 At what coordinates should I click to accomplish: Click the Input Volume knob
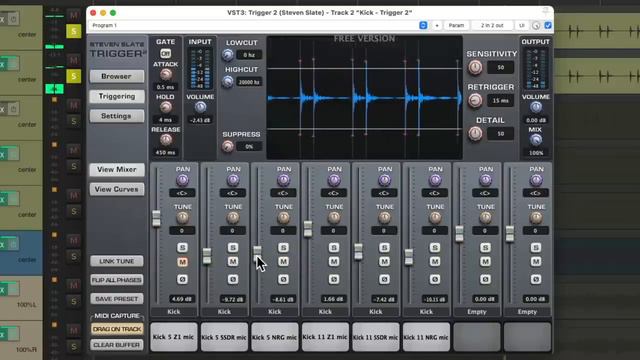pyautogui.click(x=200, y=107)
